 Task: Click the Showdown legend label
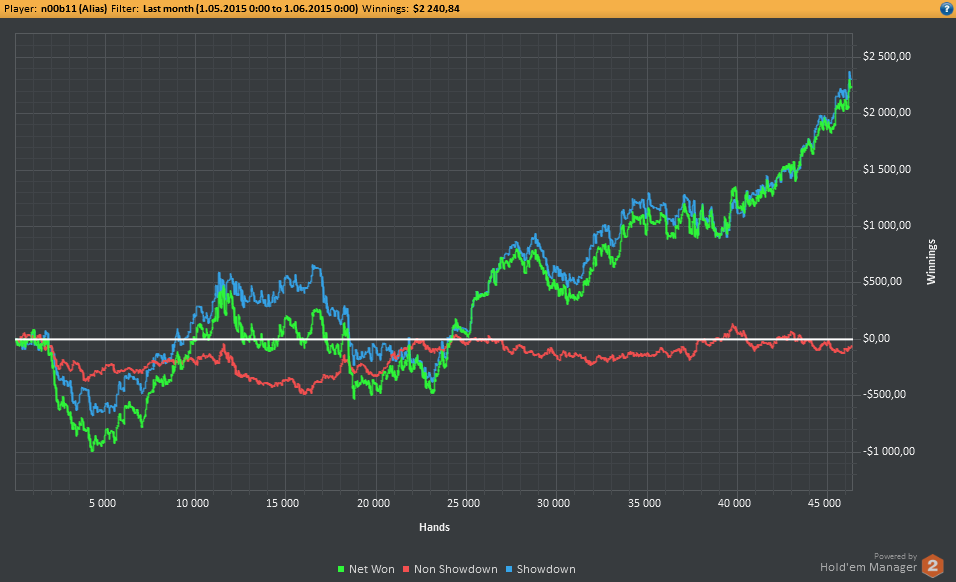(x=546, y=569)
